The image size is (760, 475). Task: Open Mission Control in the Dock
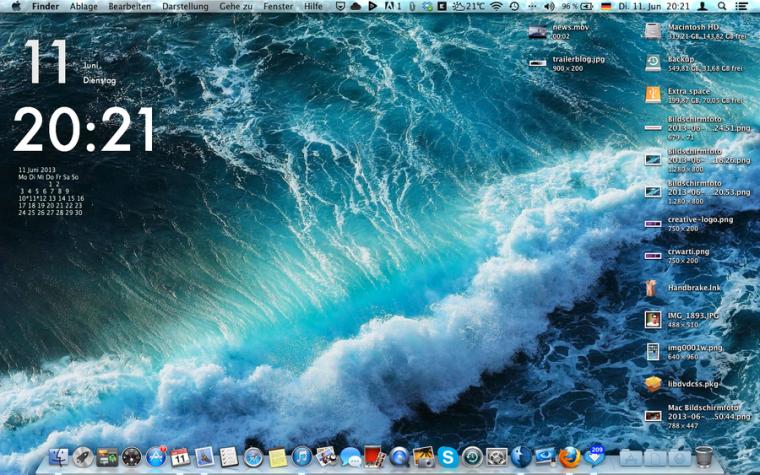[107, 458]
